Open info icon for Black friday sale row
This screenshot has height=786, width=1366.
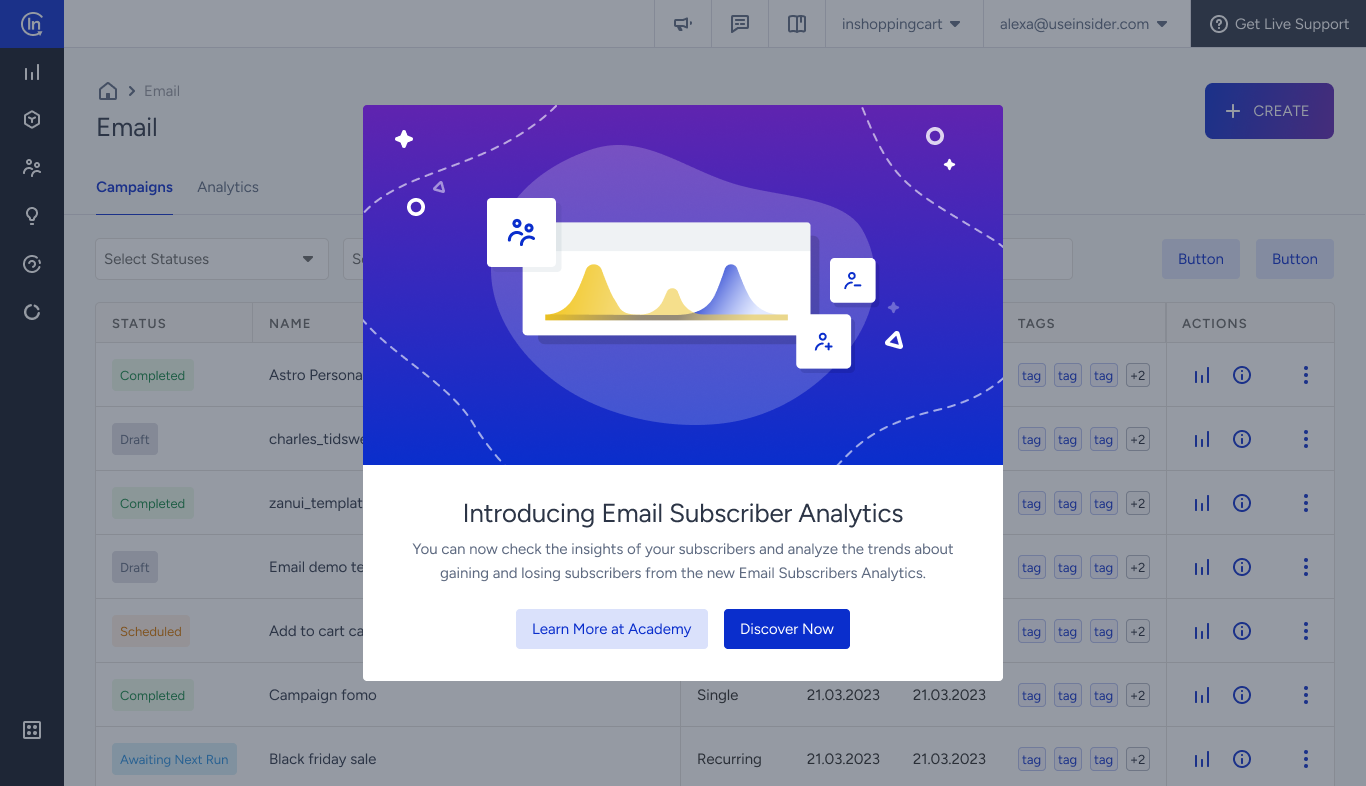point(1242,759)
